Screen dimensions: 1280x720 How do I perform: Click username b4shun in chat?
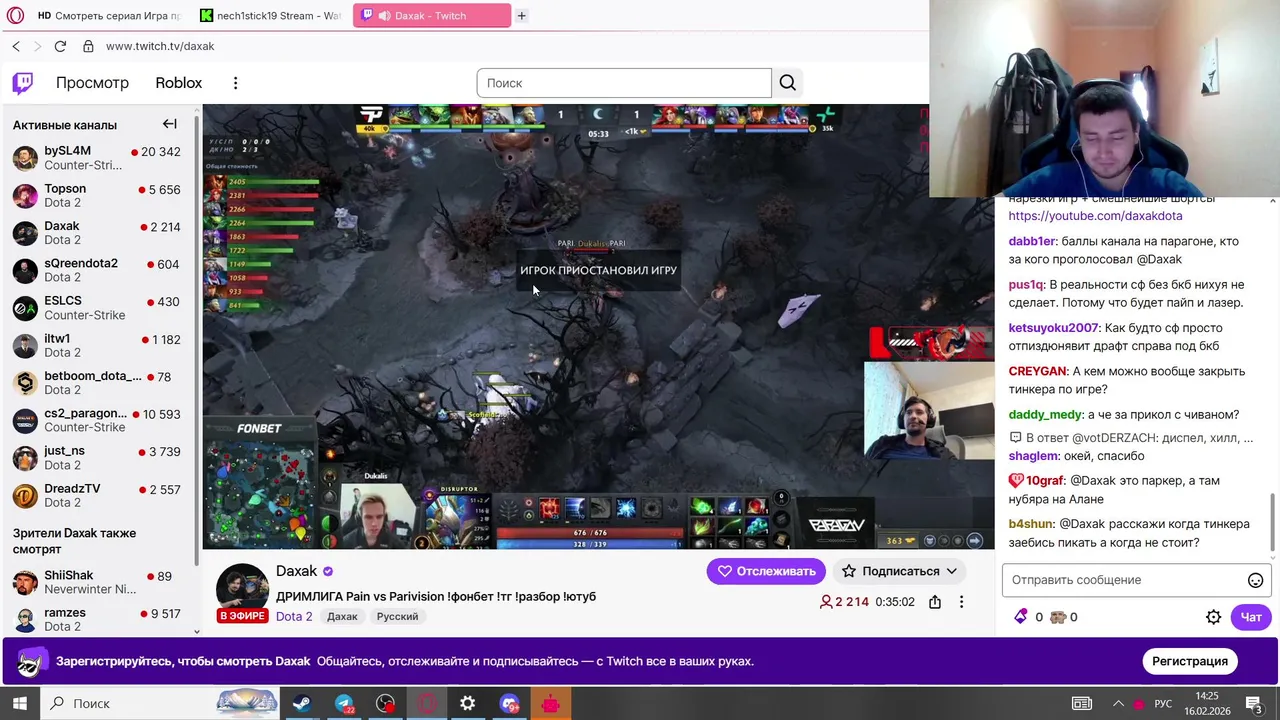[x=1031, y=524]
